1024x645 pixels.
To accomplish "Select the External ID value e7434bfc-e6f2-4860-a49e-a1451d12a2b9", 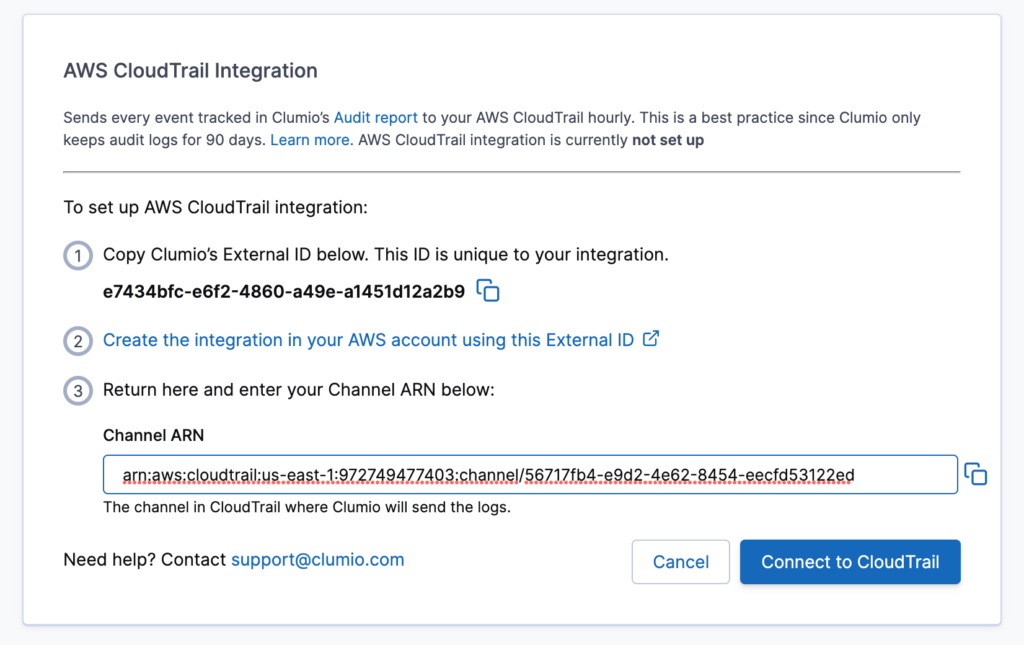I will click(284, 291).
